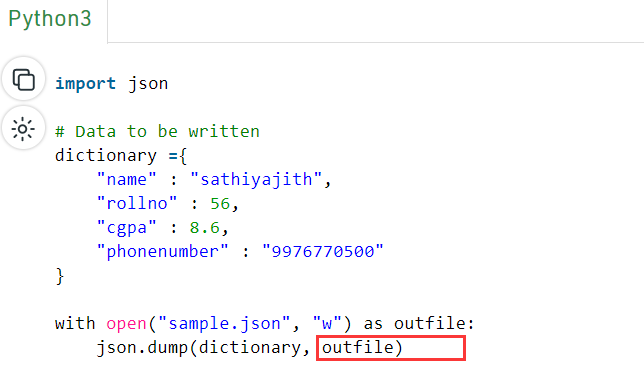Click the "w" mode string

tap(327, 323)
